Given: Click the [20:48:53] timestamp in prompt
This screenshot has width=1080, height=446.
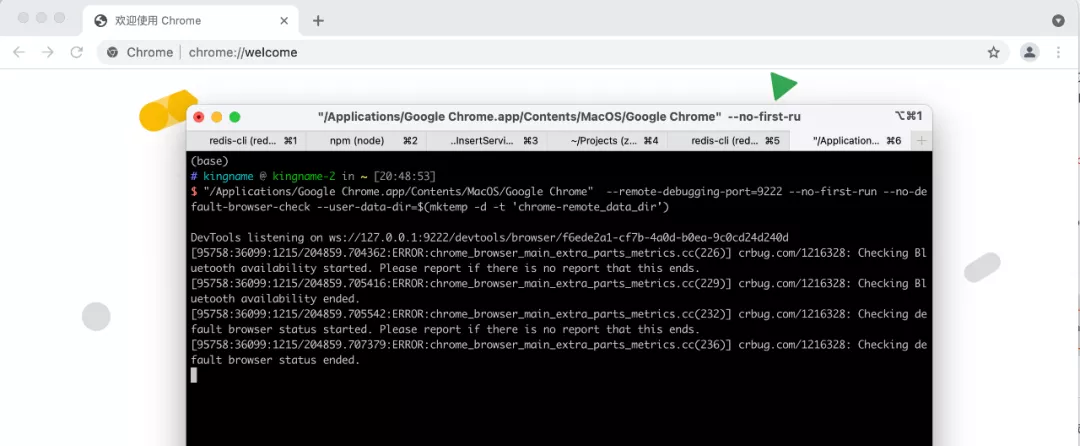Looking at the screenshot, I should click(405, 176).
